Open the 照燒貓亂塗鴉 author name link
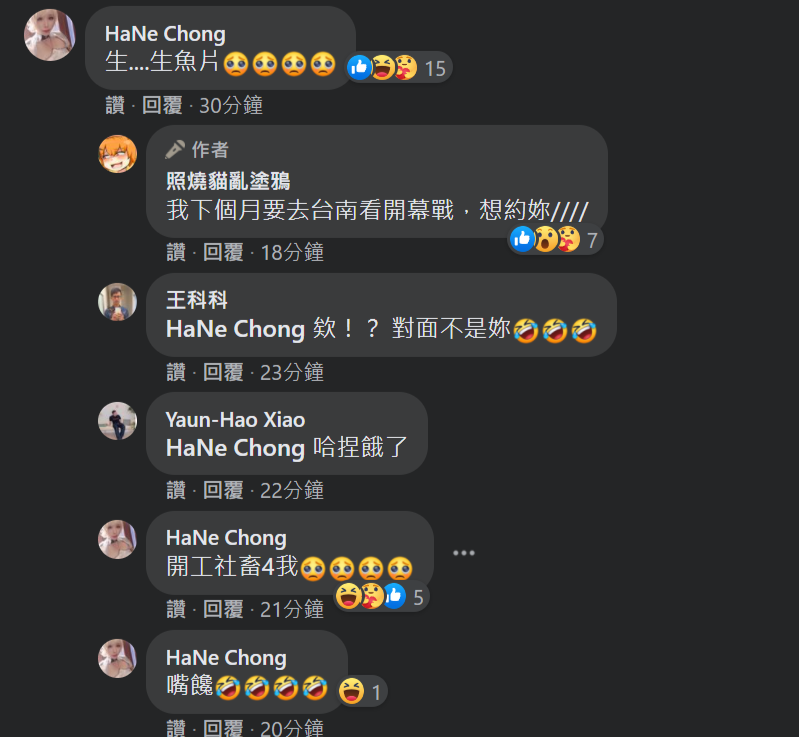 point(228,181)
